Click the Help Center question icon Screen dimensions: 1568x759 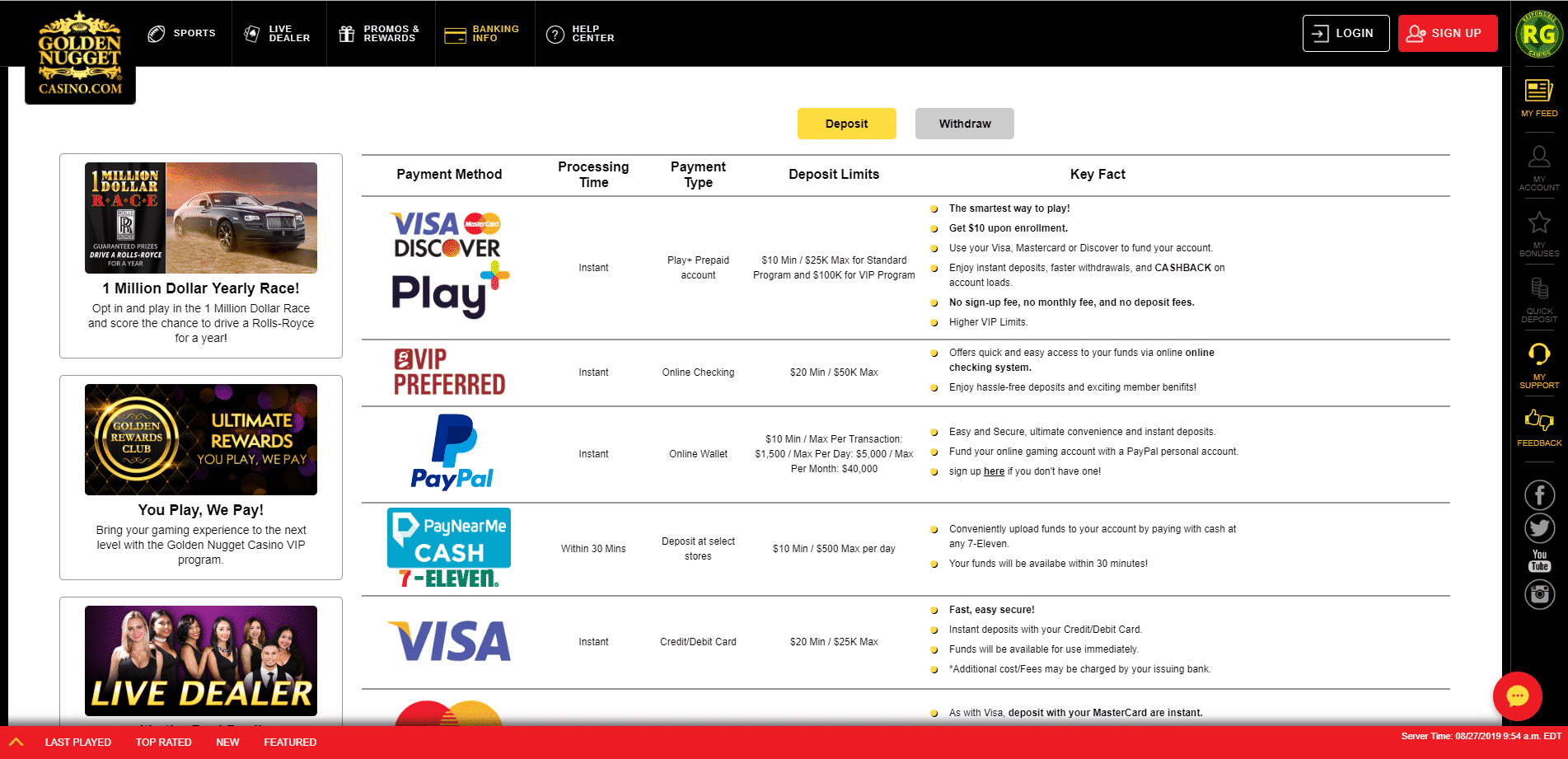pos(555,35)
